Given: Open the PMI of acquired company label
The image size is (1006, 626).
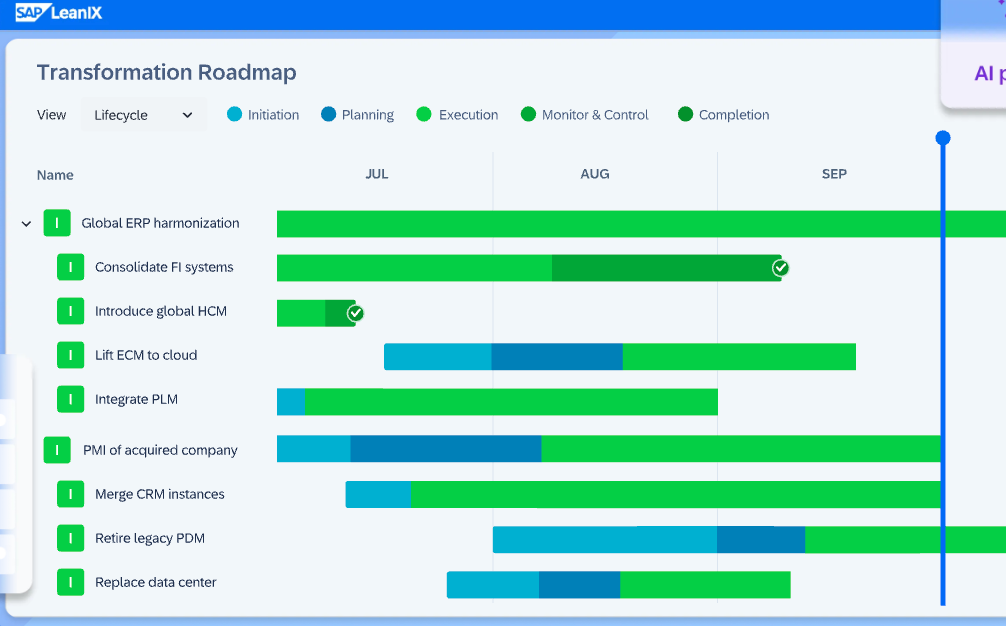Looking at the screenshot, I should tap(160, 450).
